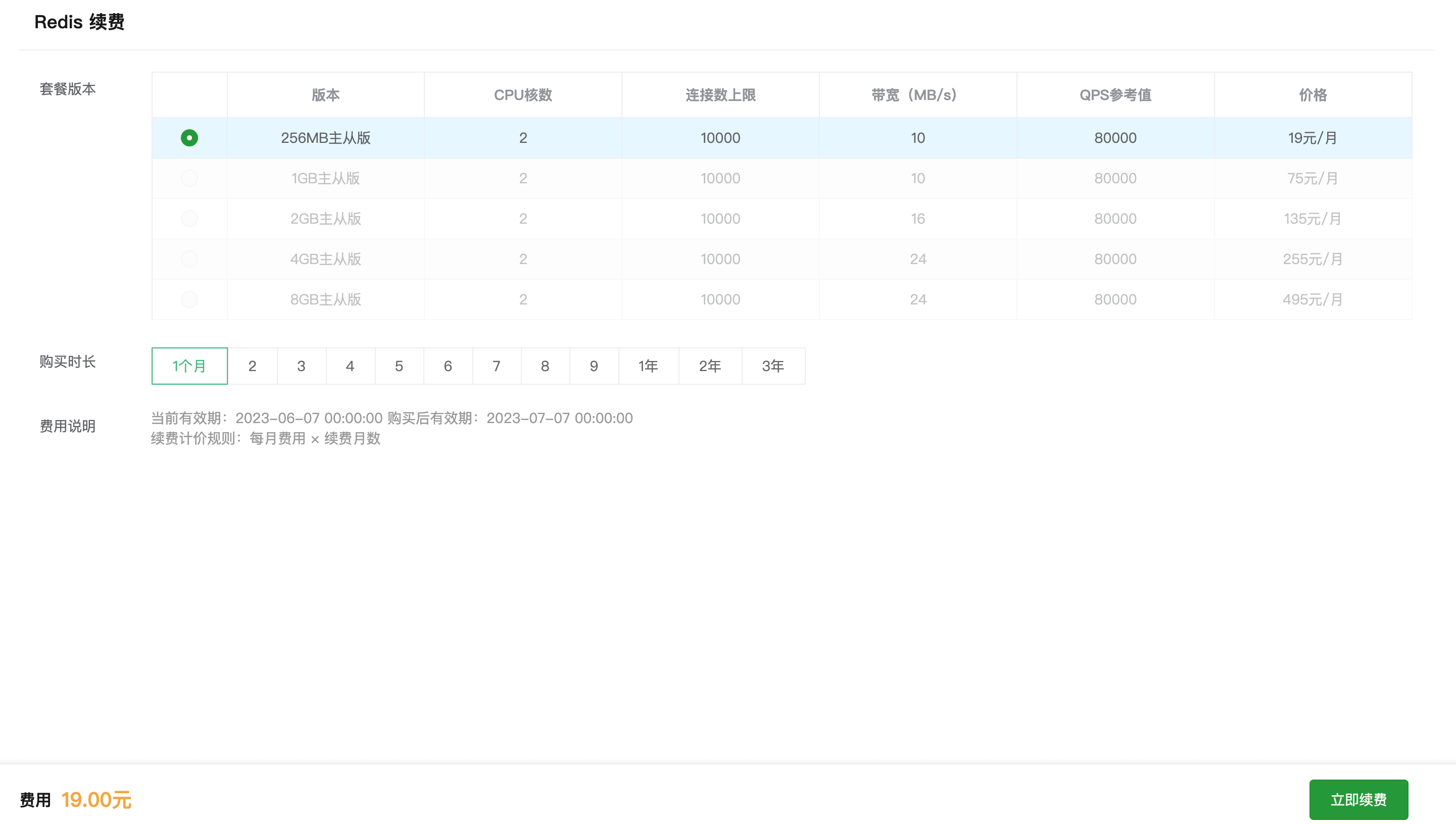Click the 立即续费 button
The width and height of the screenshot is (1456, 824).
pos(1358,800)
